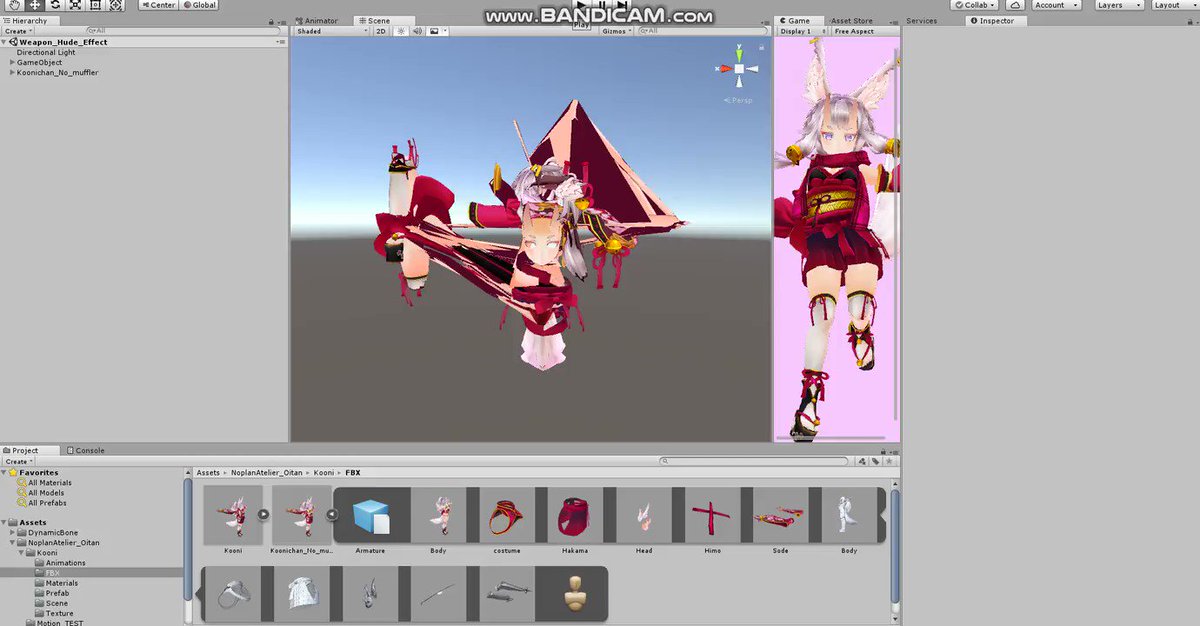
Task: Expand the Kooni asset arrow
Action: pyautogui.click(x=263, y=514)
